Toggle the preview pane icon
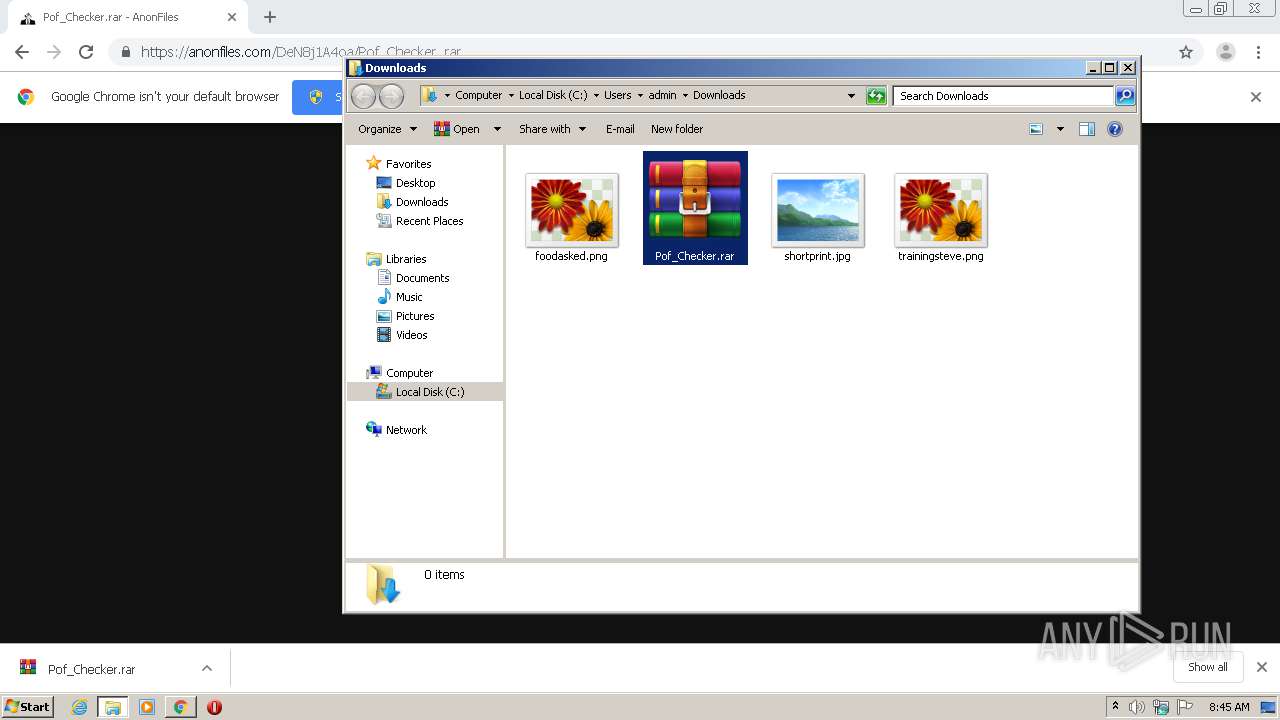The height and width of the screenshot is (720, 1280). point(1087,129)
